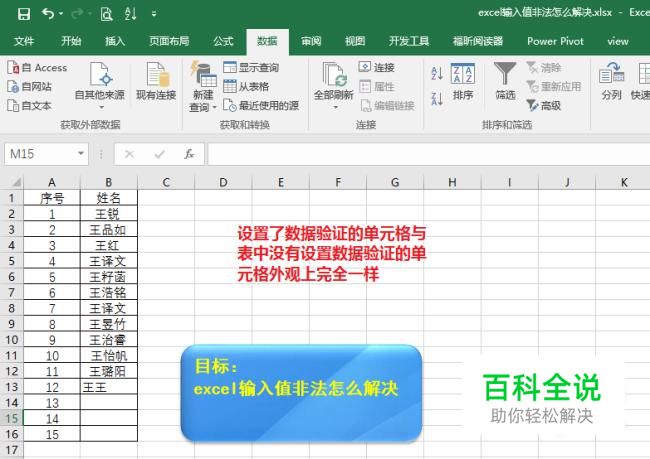Select row 15 header
This screenshot has width=650, height=459.
coord(12,418)
